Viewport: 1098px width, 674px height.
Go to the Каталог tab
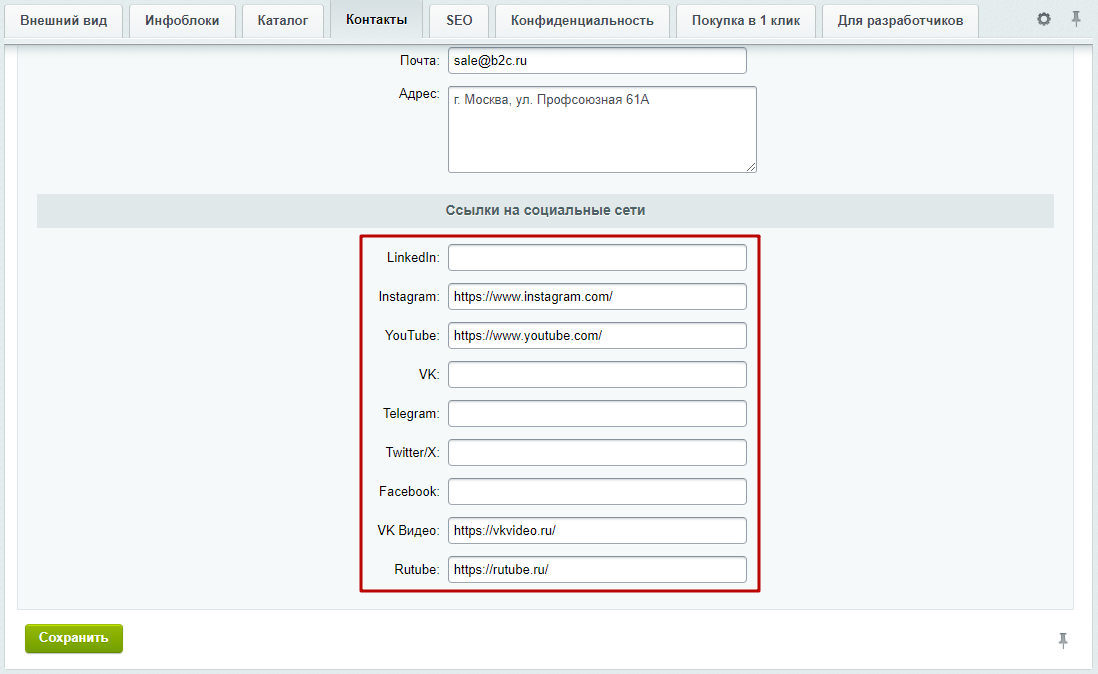point(283,20)
